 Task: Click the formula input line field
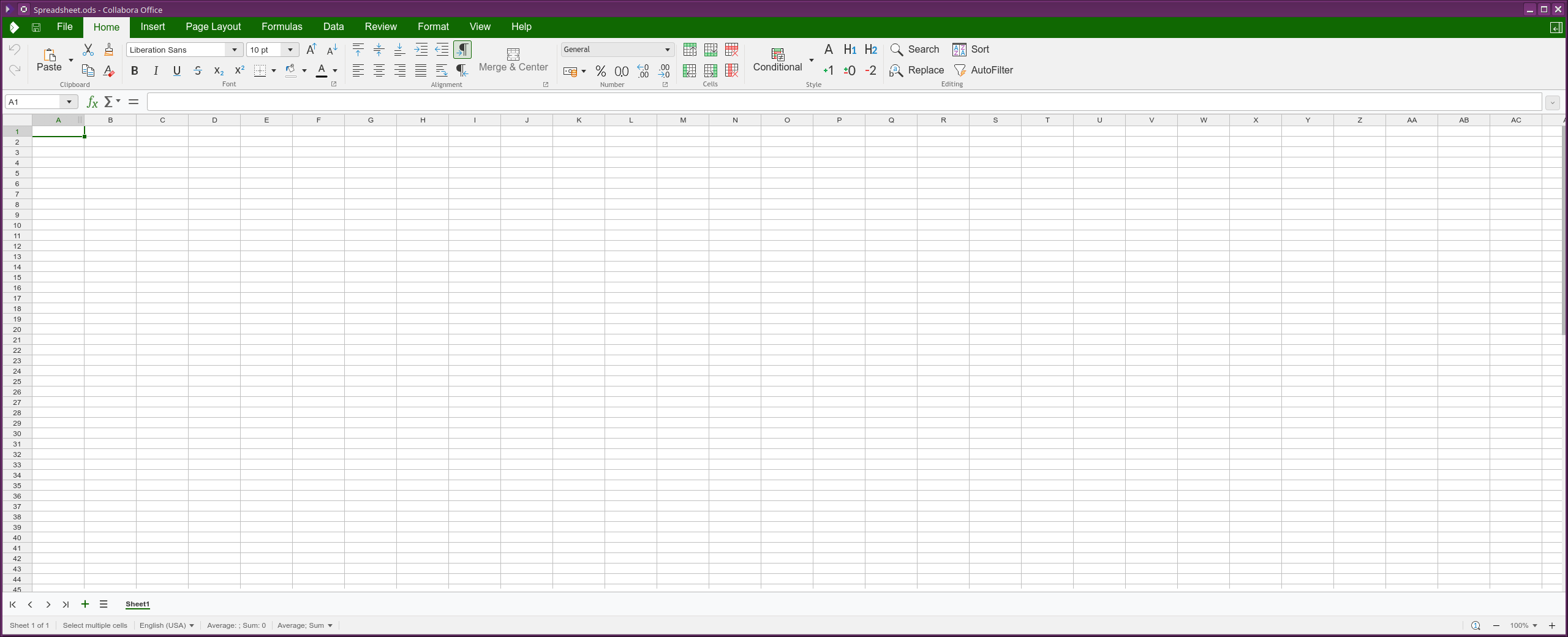coord(843,102)
